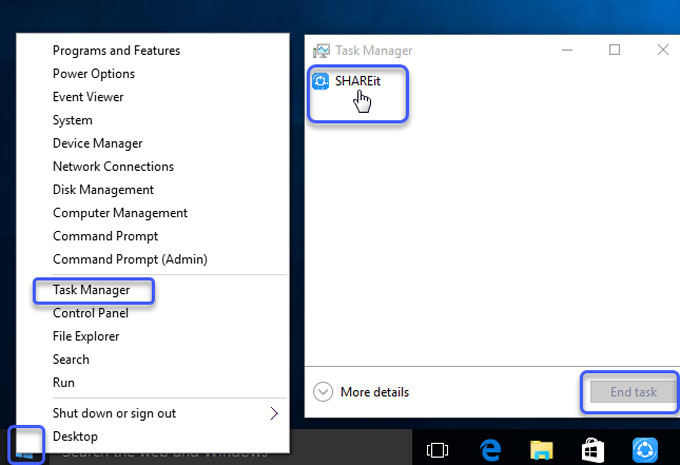Click the SHAREit app icon in Task Manager
This screenshot has width=680, height=465.
pos(320,81)
